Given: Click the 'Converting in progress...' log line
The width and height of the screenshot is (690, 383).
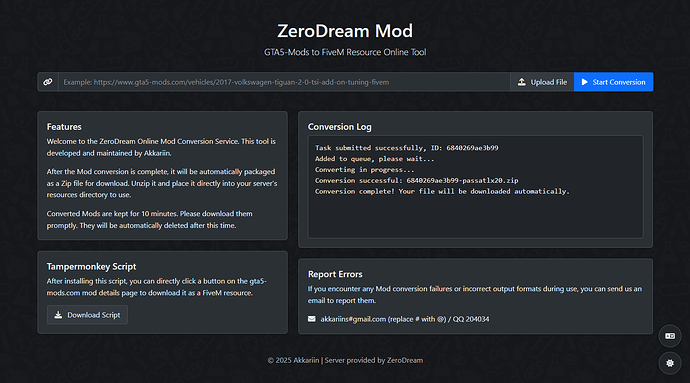Looking at the screenshot, I should pos(364,169).
